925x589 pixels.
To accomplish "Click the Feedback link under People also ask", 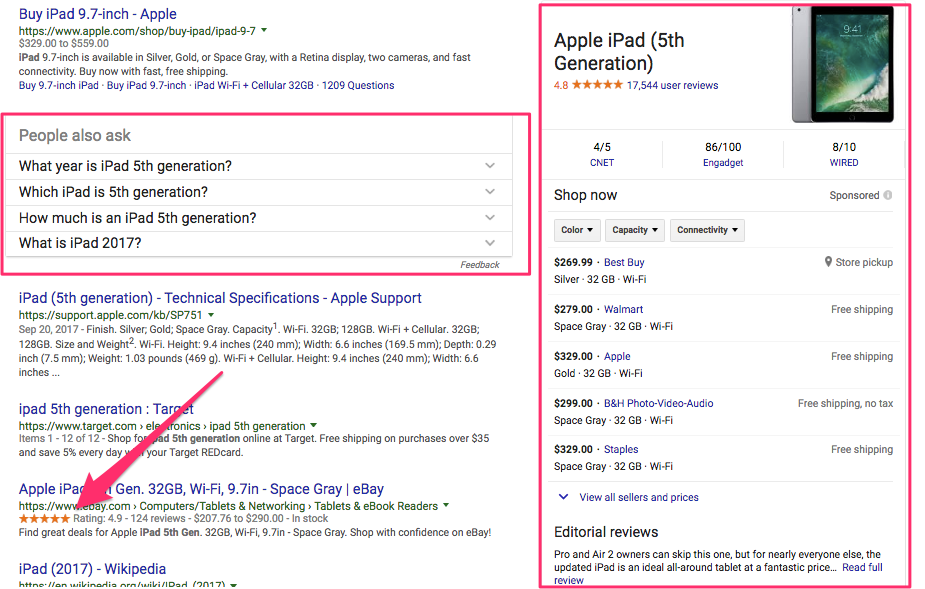I will coord(480,265).
